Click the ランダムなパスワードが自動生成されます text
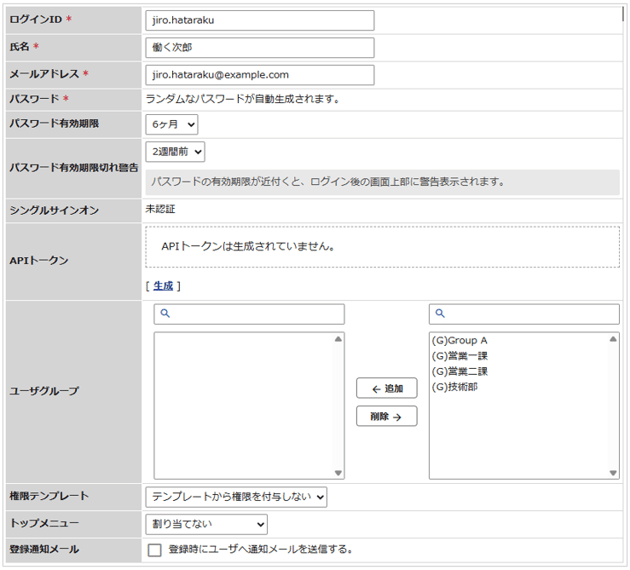This screenshot has height=570, width=630. pos(243,99)
